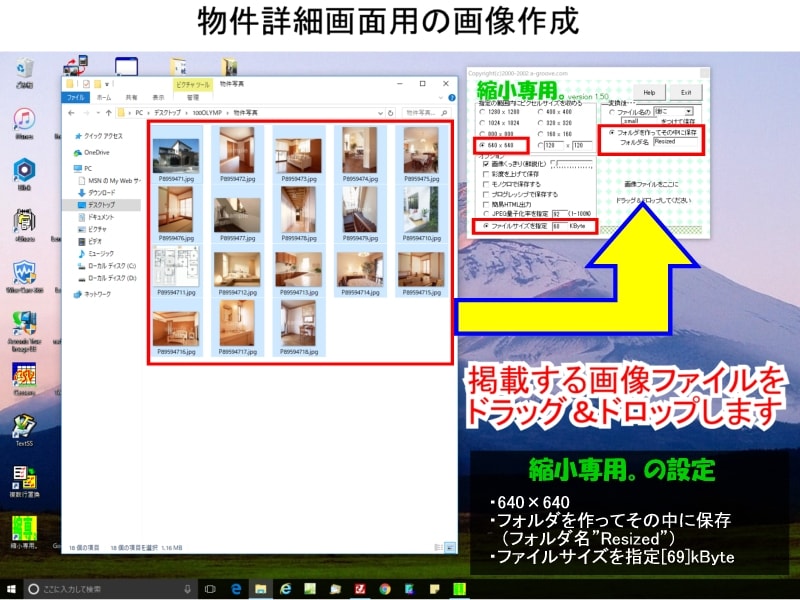This screenshot has width=800, height=600.
Task: Open the CSV grid application desktop icon
Action: pos(24,379)
